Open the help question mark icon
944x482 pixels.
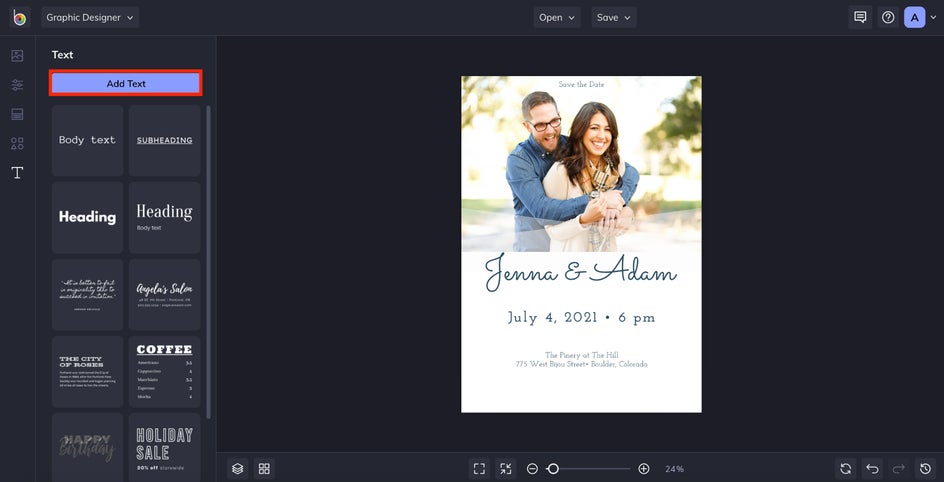888,17
